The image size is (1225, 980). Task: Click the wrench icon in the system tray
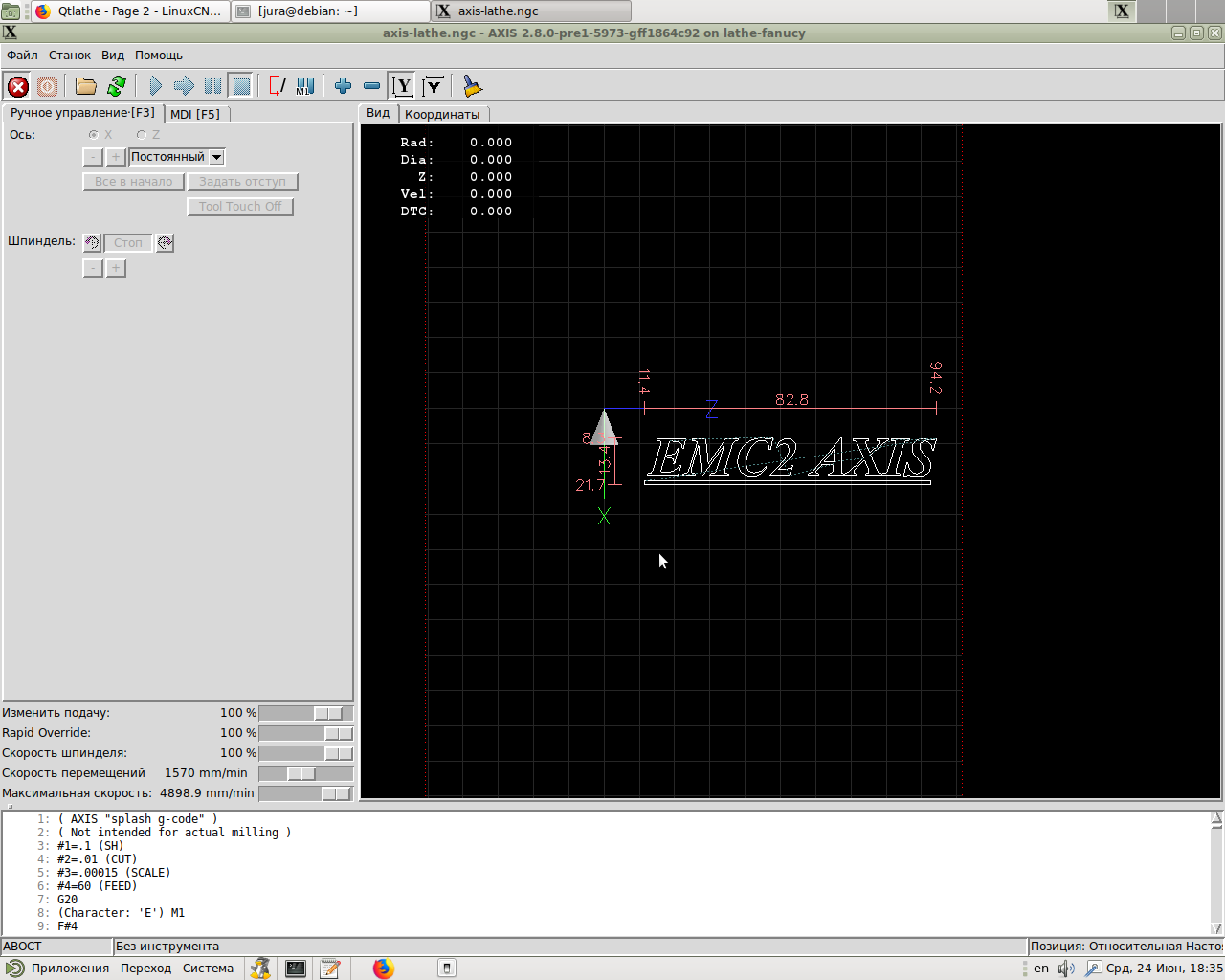[1093, 969]
